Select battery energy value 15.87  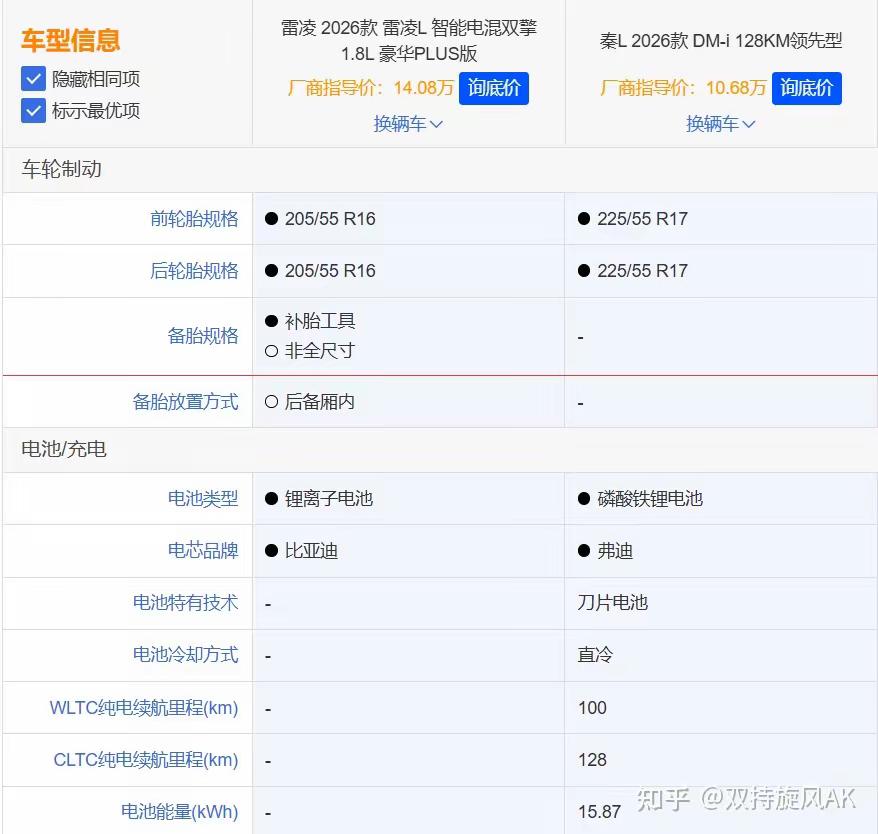point(599,812)
